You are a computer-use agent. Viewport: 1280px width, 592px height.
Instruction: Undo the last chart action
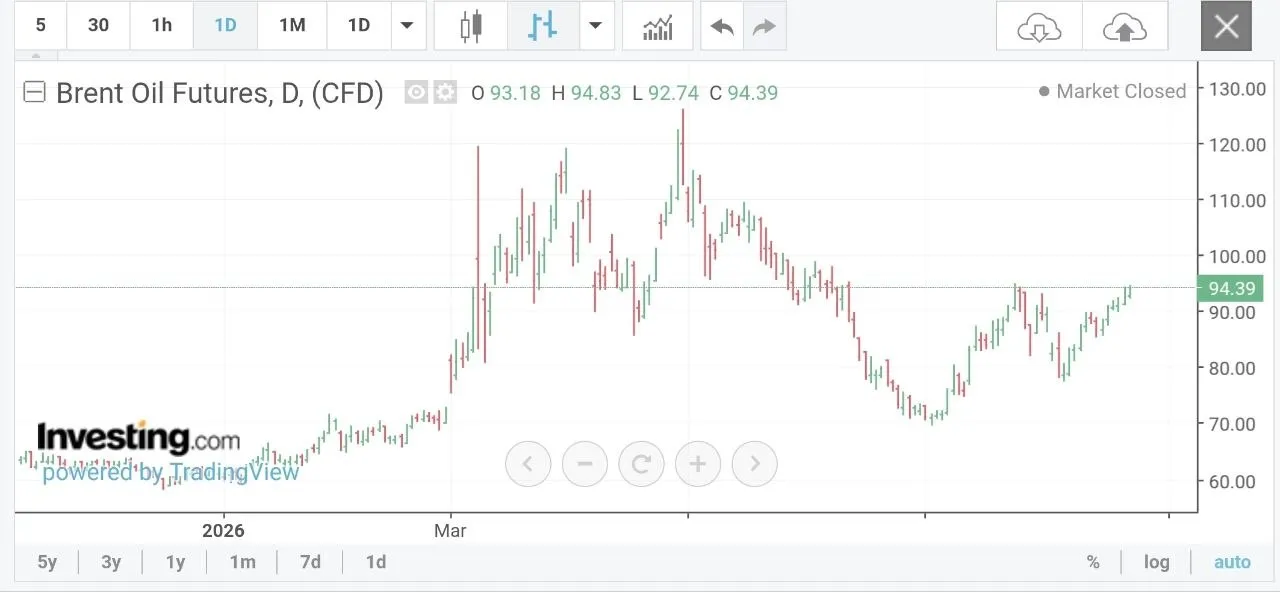[722, 26]
